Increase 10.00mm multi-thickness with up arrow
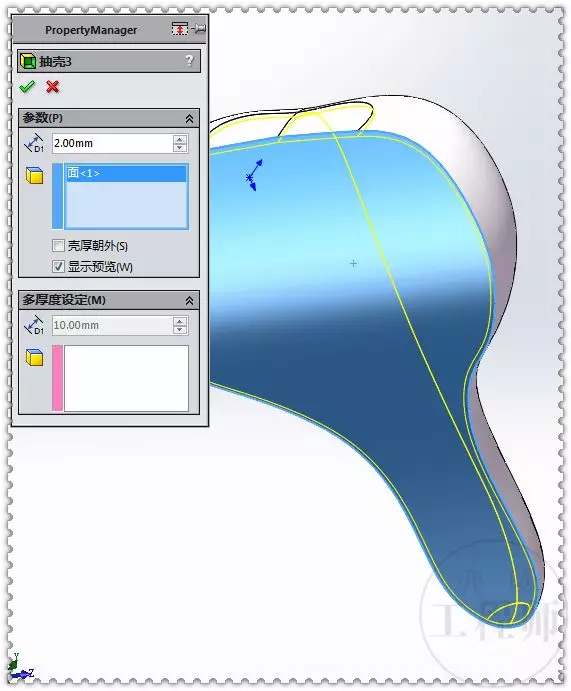Viewport: 571px width, 691px height. (x=179, y=321)
